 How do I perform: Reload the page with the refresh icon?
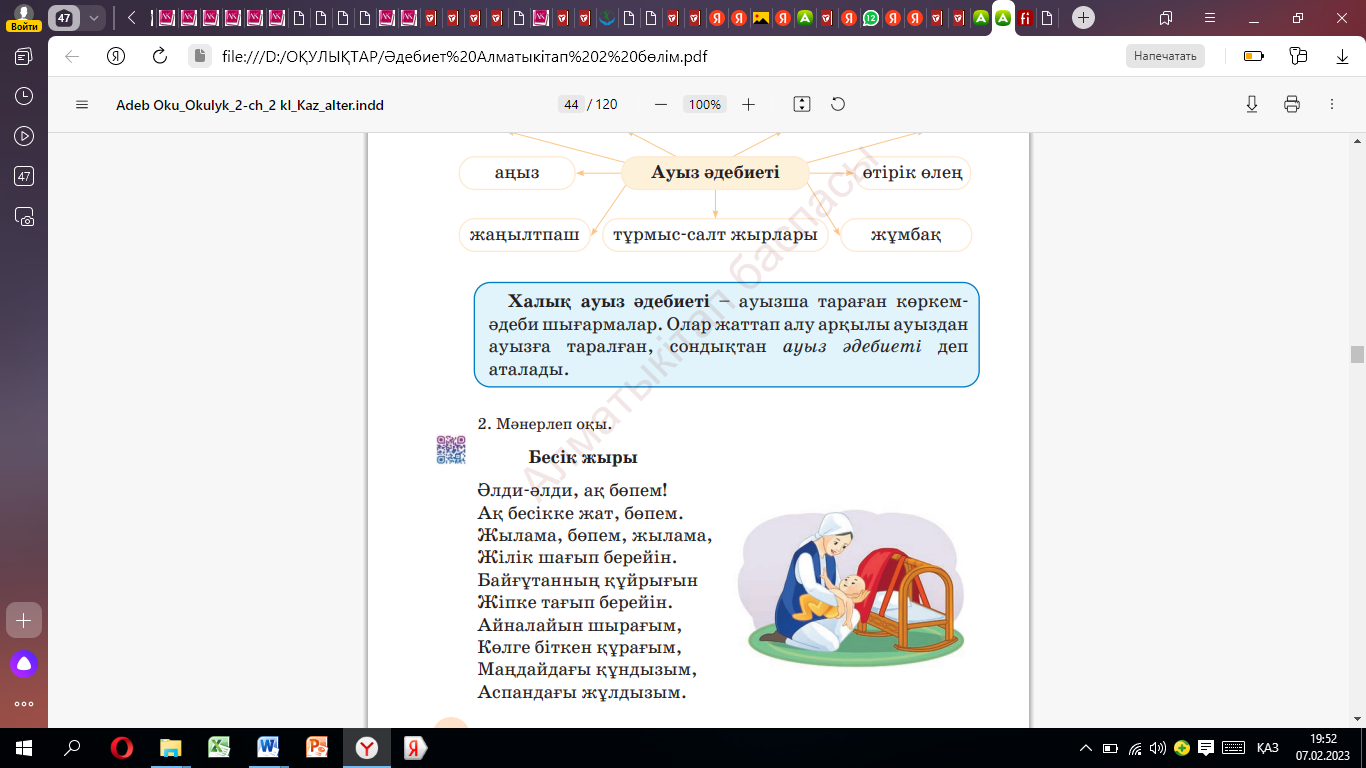pyautogui.click(x=159, y=57)
